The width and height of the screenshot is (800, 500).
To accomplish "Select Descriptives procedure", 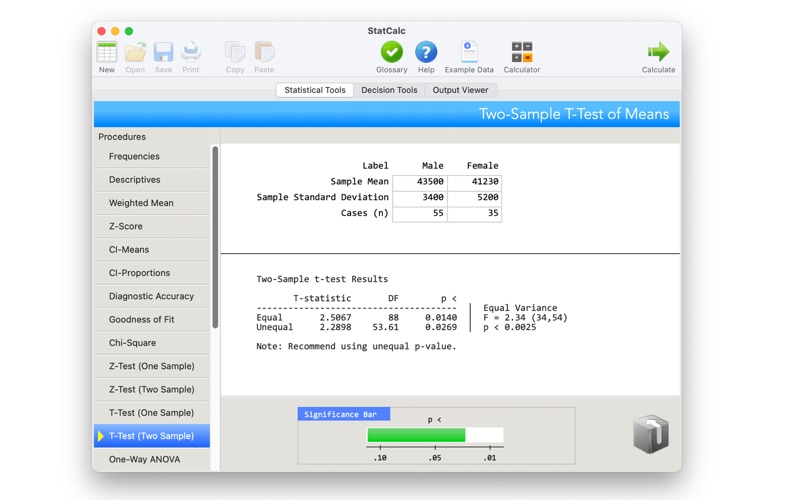I will [152, 180].
